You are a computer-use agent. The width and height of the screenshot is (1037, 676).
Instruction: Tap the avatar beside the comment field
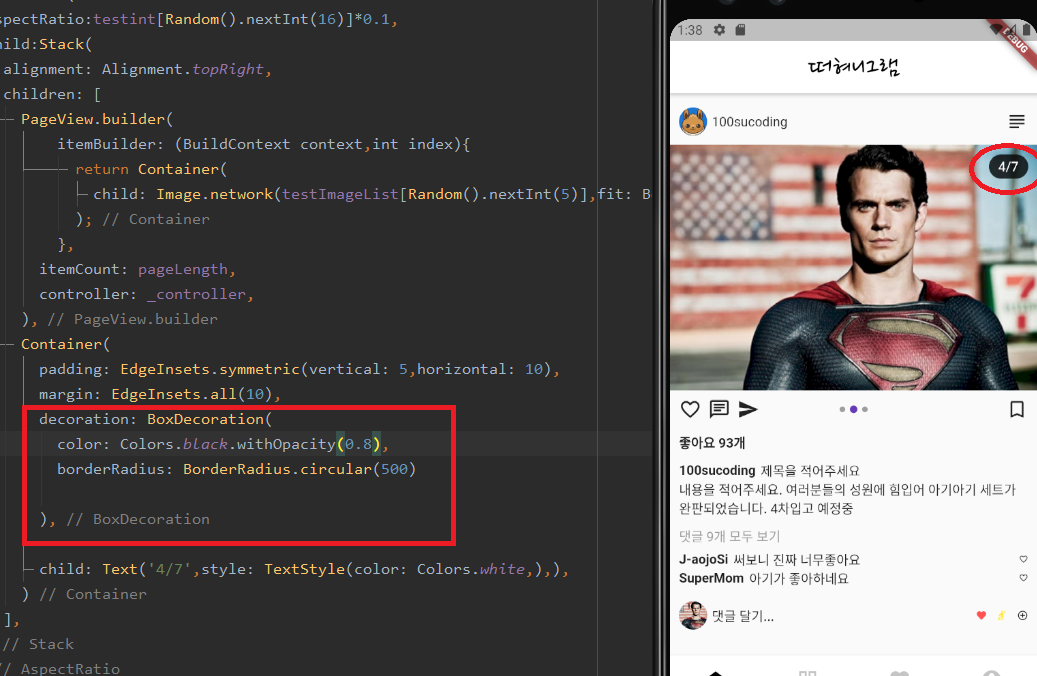tap(692, 616)
